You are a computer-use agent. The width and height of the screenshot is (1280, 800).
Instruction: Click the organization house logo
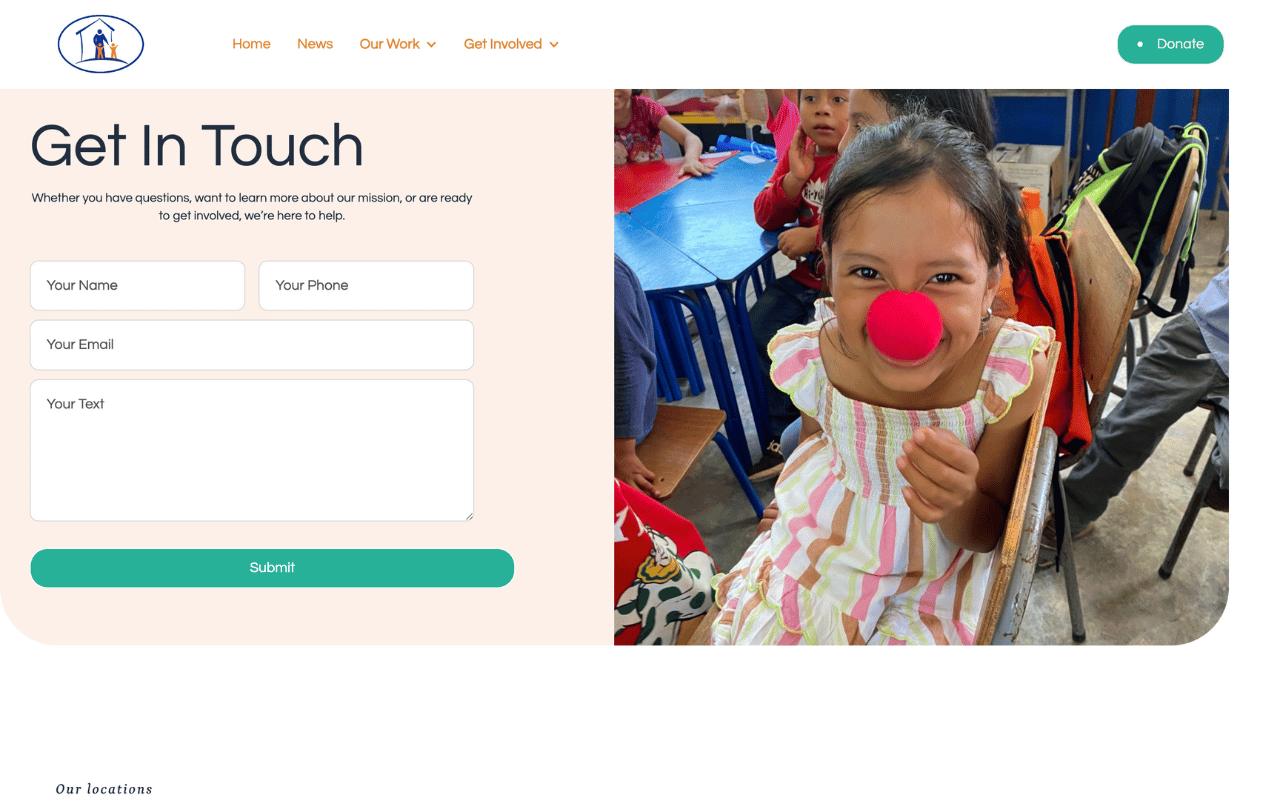[101, 44]
